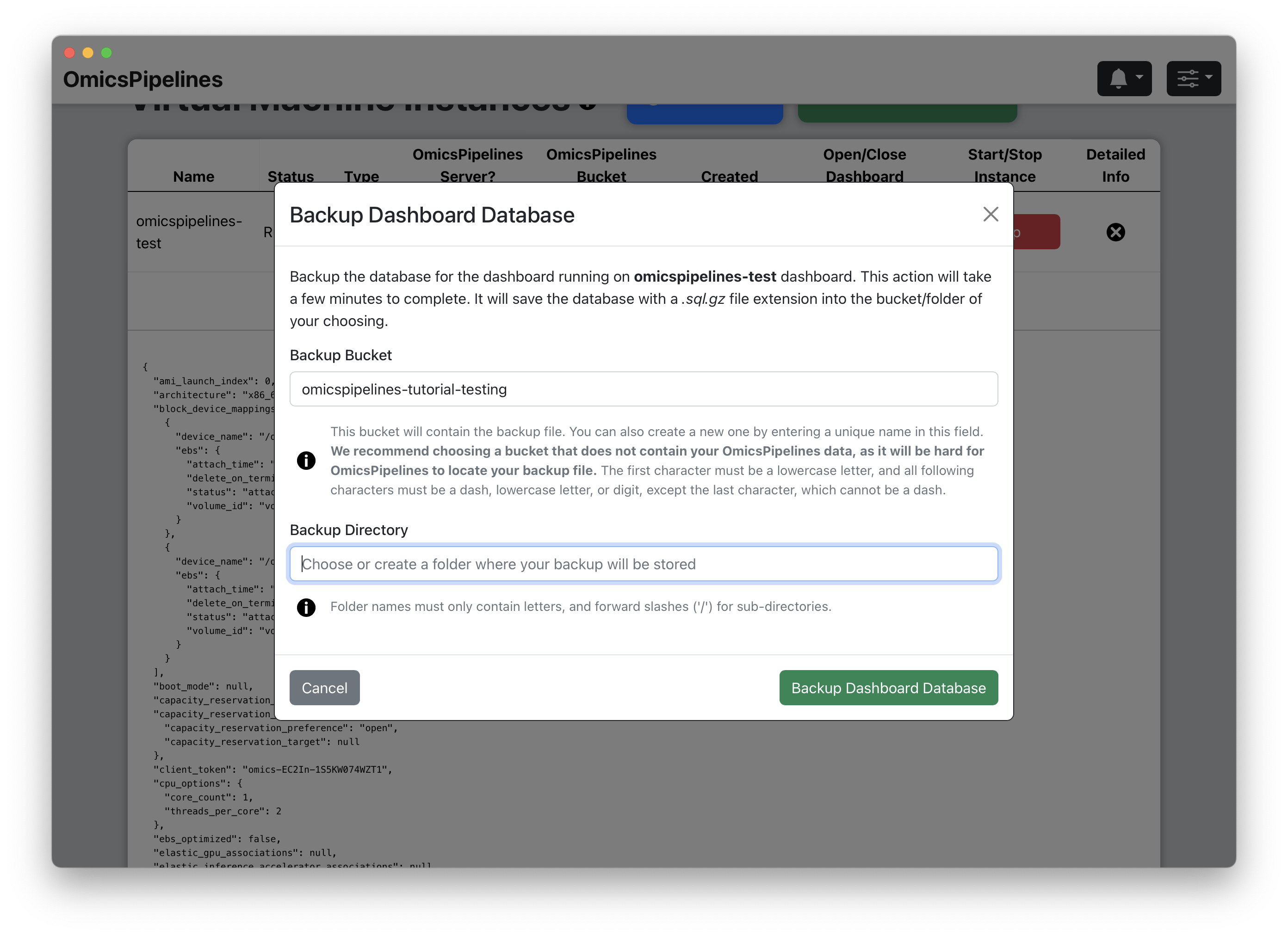Open the notifications bell dropdown

[1124, 78]
